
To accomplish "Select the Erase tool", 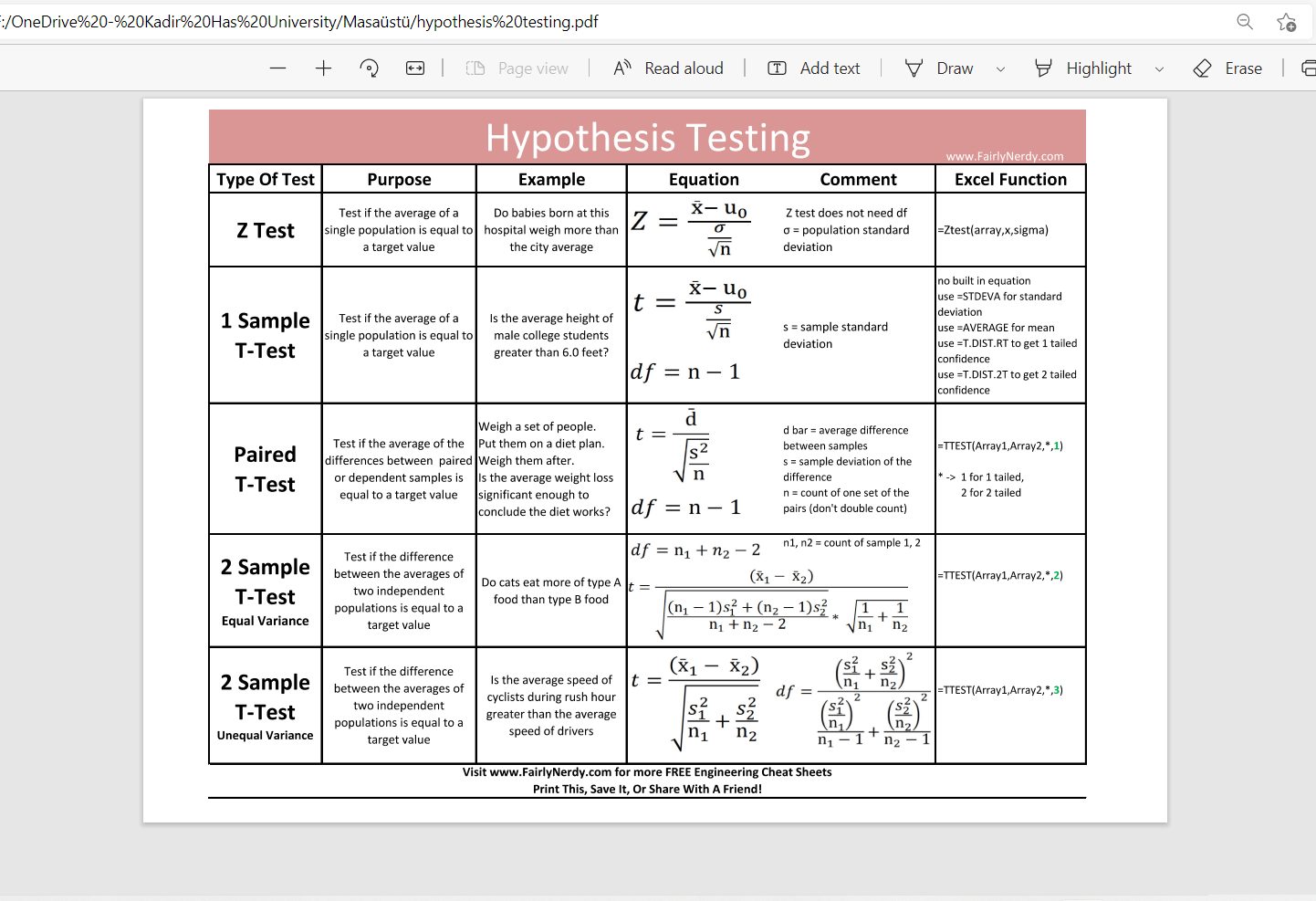I will tap(1227, 68).
